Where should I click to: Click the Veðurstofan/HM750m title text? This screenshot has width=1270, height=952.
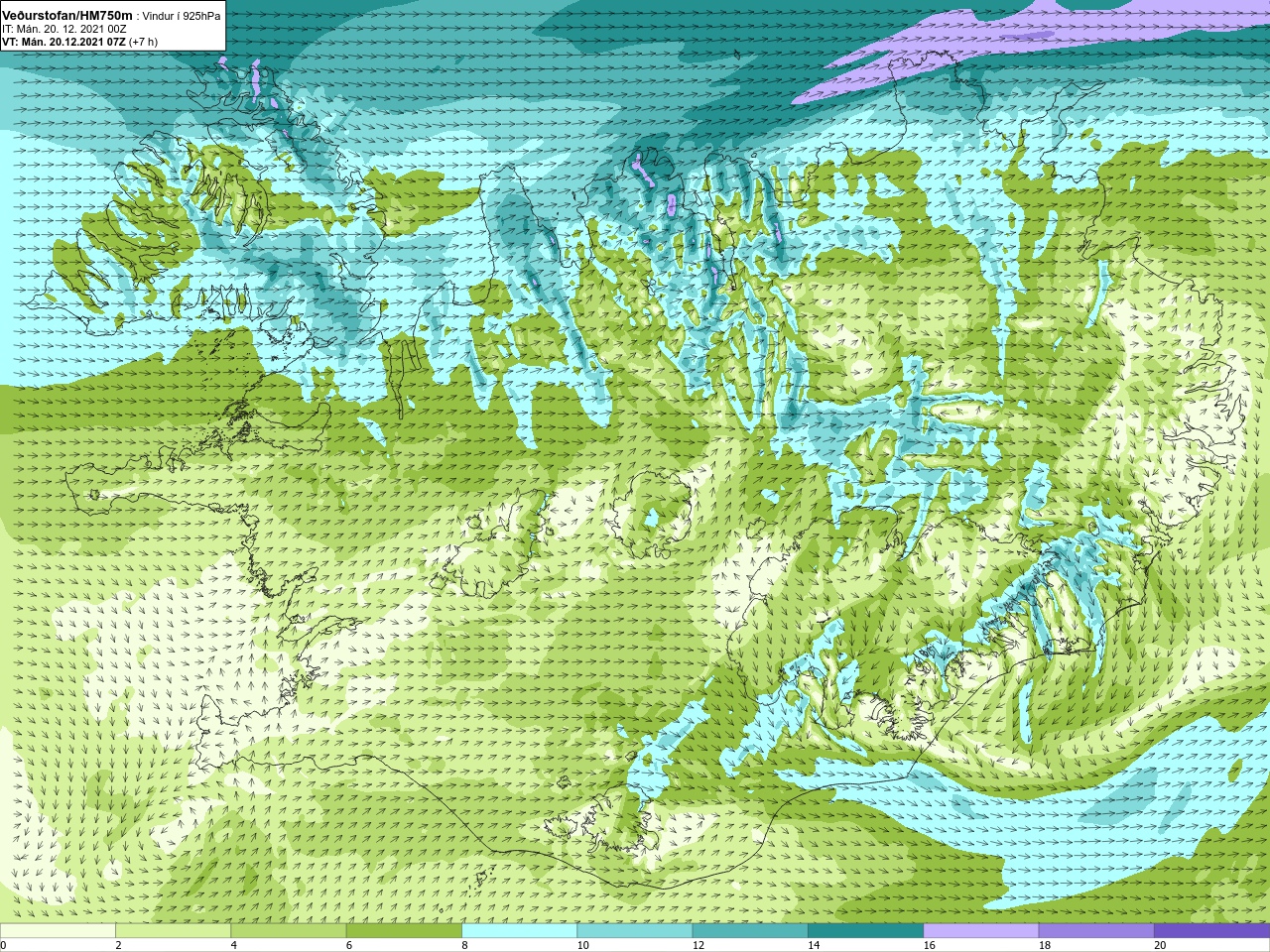tap(67, 16)
